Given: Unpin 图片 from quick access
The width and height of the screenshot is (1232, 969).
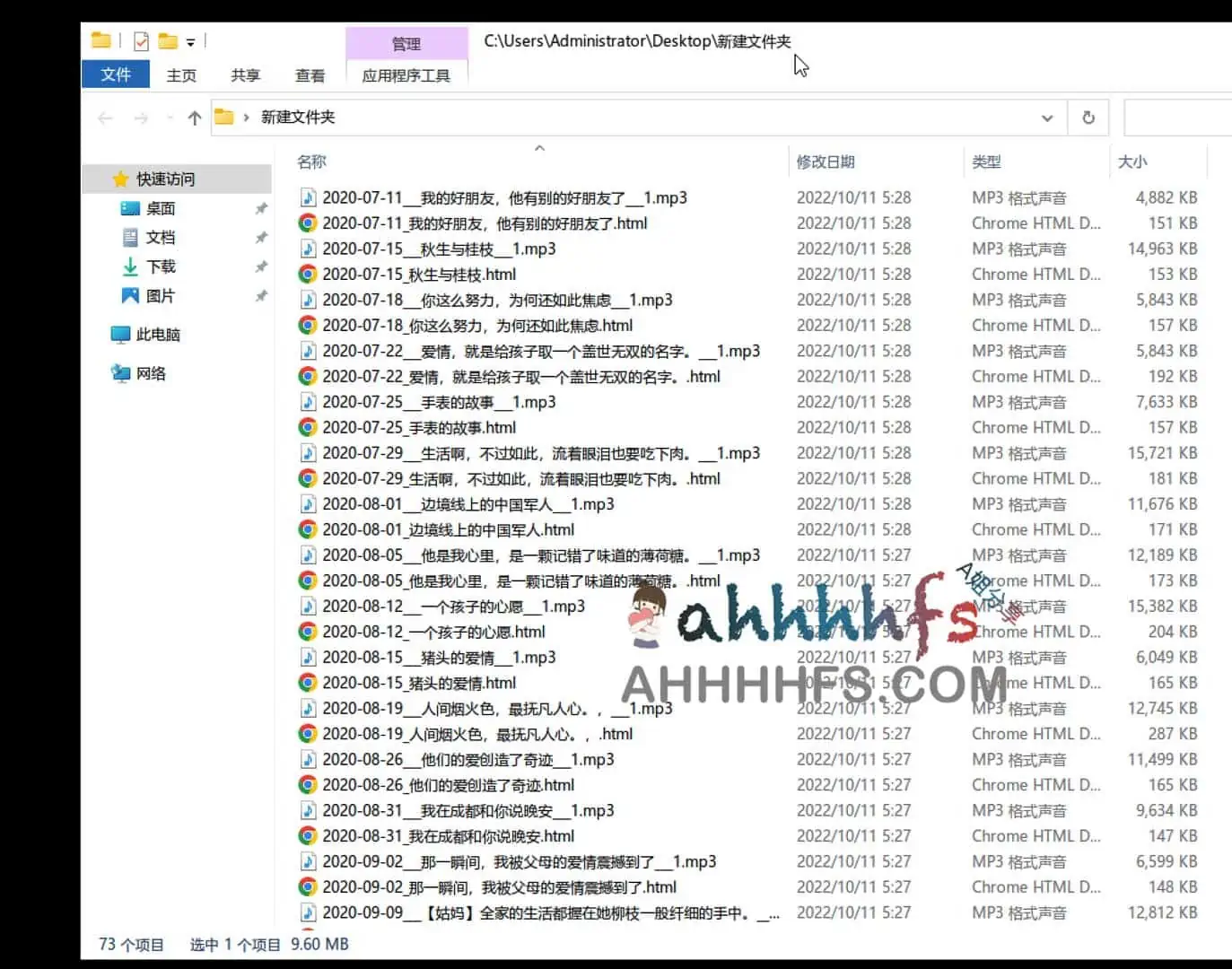Looking at the screenshot, I should (261, 295).
